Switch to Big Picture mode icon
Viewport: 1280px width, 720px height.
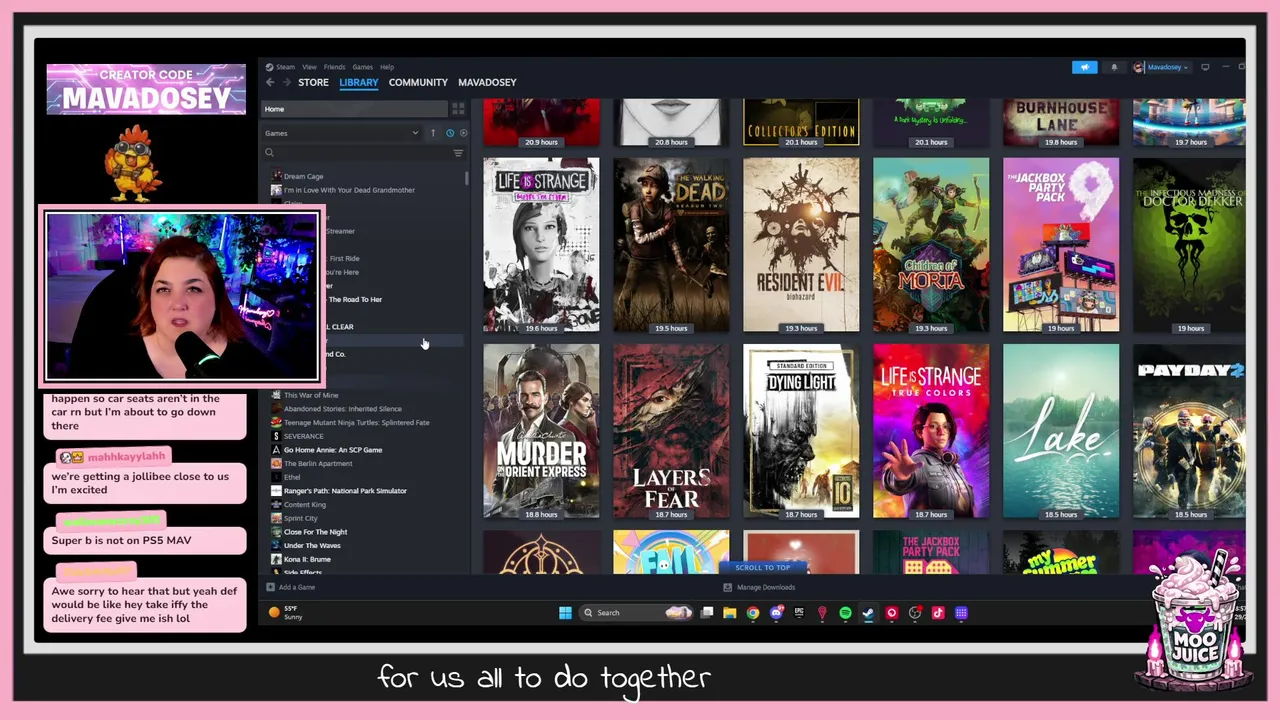click(x=1205, y=67)
